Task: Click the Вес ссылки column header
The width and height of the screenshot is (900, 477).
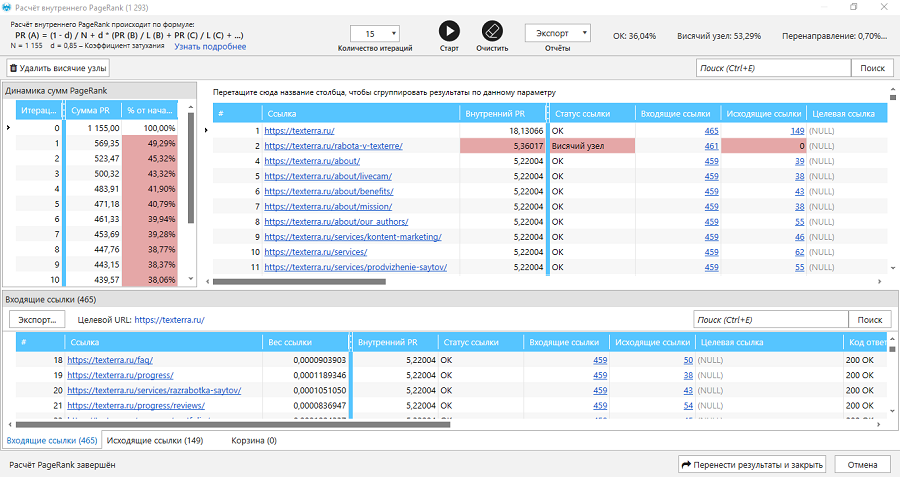Action: tap(305, 342)
